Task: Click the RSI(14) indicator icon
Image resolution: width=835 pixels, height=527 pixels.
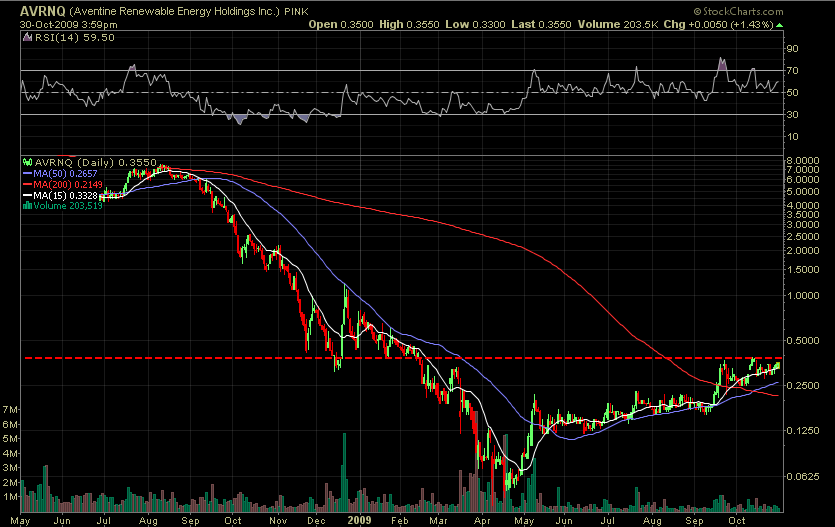Action: pyautogui.click(x=27, y=37)
